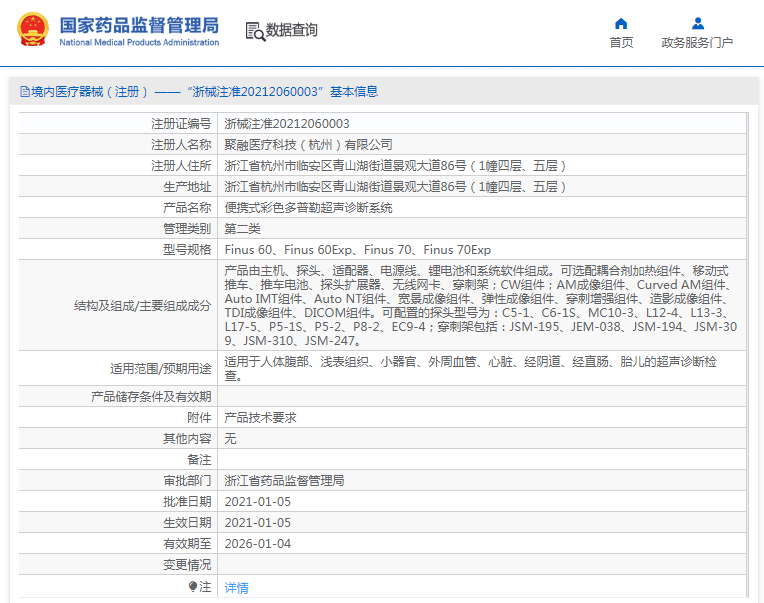
Task: Click the 产品储存条件及有效期 label
Action: coord(151,396)
